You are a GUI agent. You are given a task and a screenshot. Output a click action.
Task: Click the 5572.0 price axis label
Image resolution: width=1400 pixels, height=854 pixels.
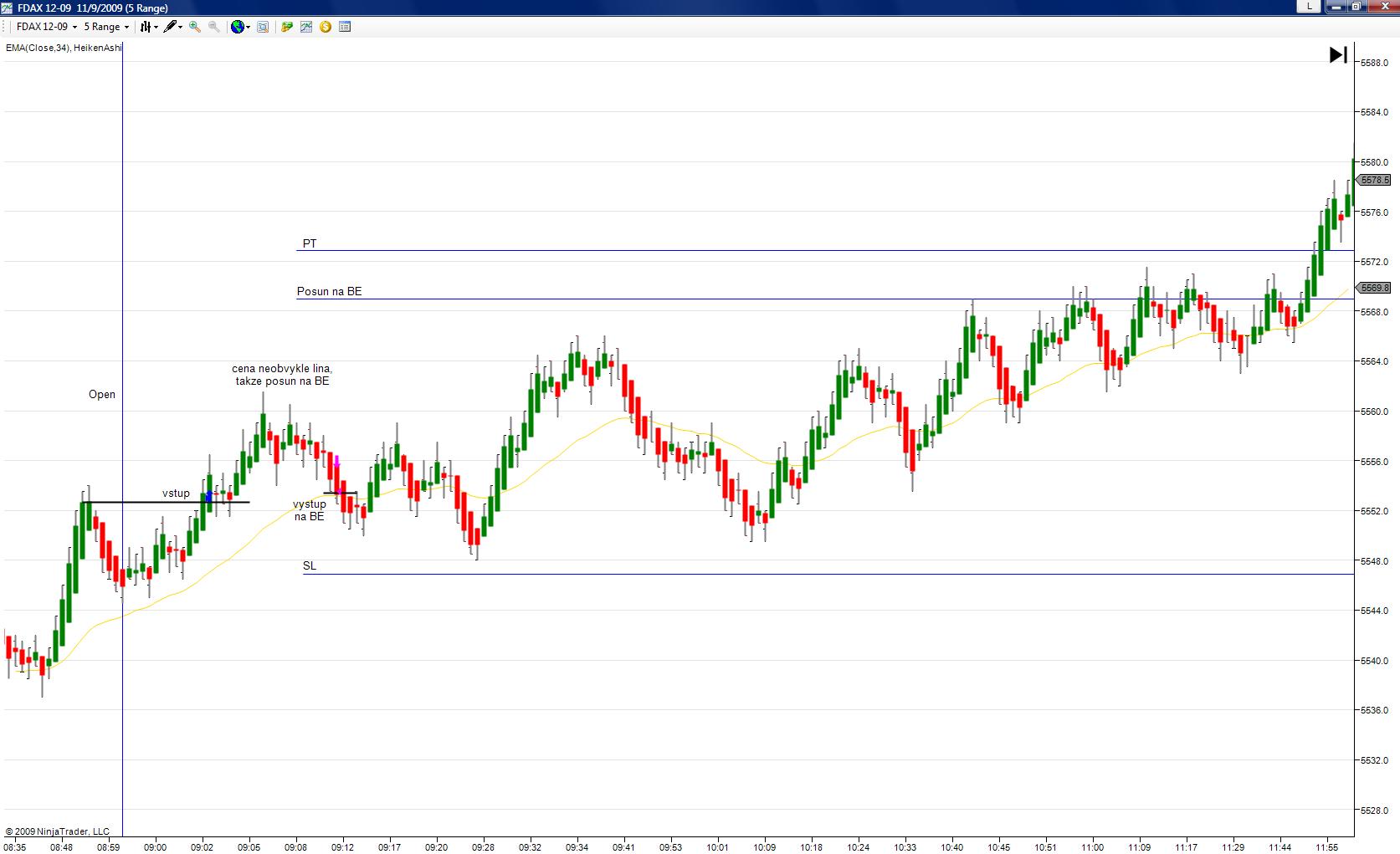pos(1375,262)
